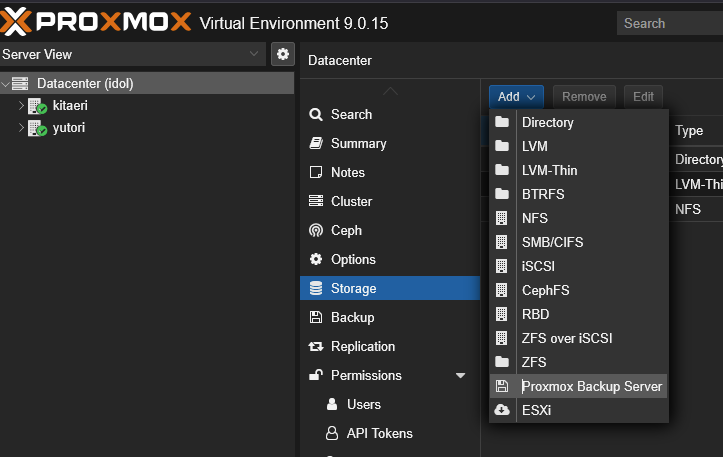Select the kitaeri node icon

point(38,106)
